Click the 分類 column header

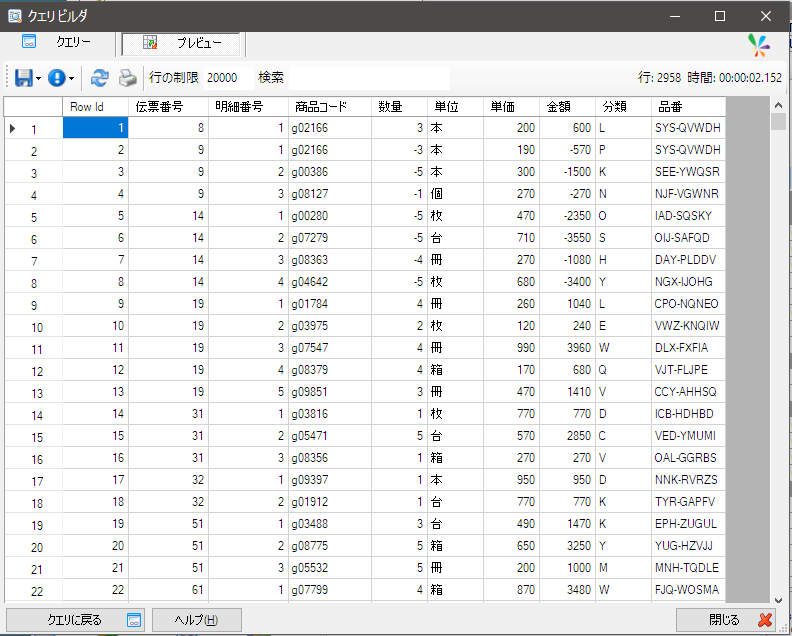click(x=623, y=107)
